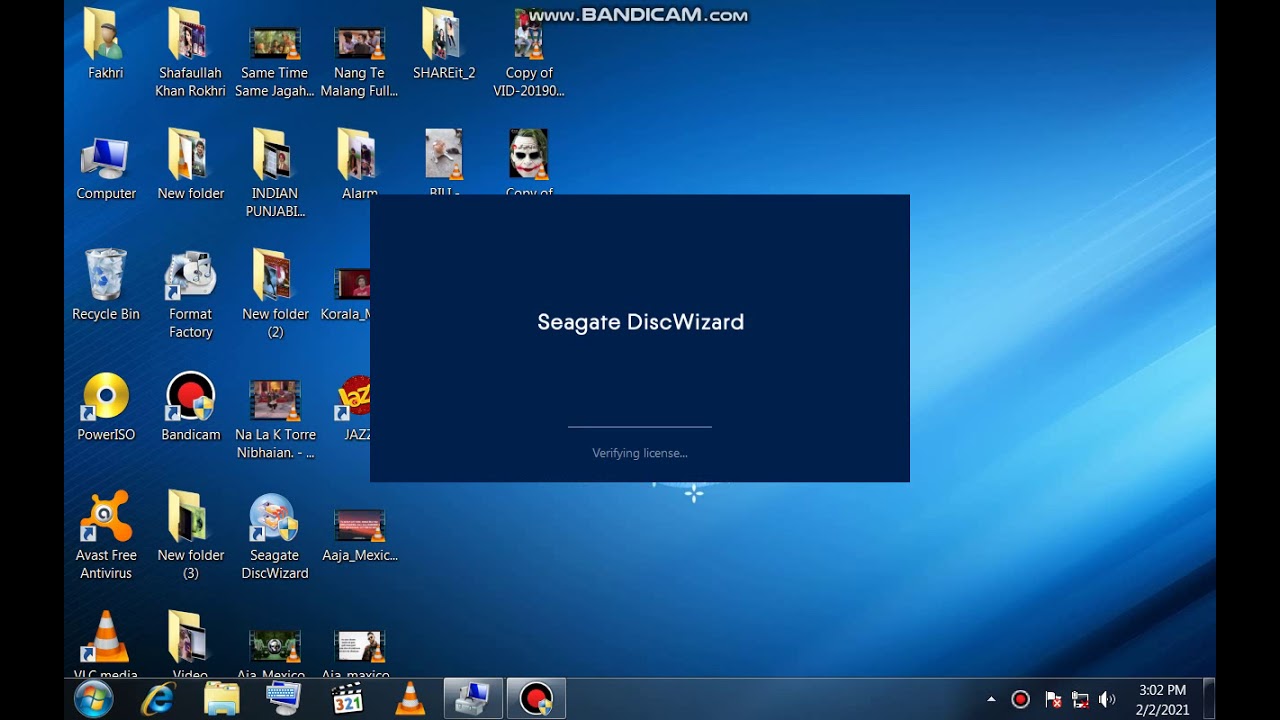The width and height of the screenshot is (1280, 720).
Task: Select the Copy of VID-20190 video file
Action: point(529,54)
